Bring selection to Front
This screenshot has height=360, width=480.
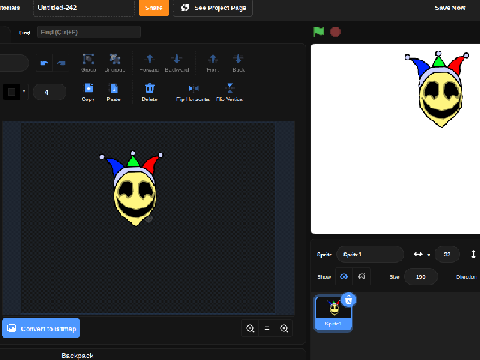pyautogui.click(x=213, y=63)
